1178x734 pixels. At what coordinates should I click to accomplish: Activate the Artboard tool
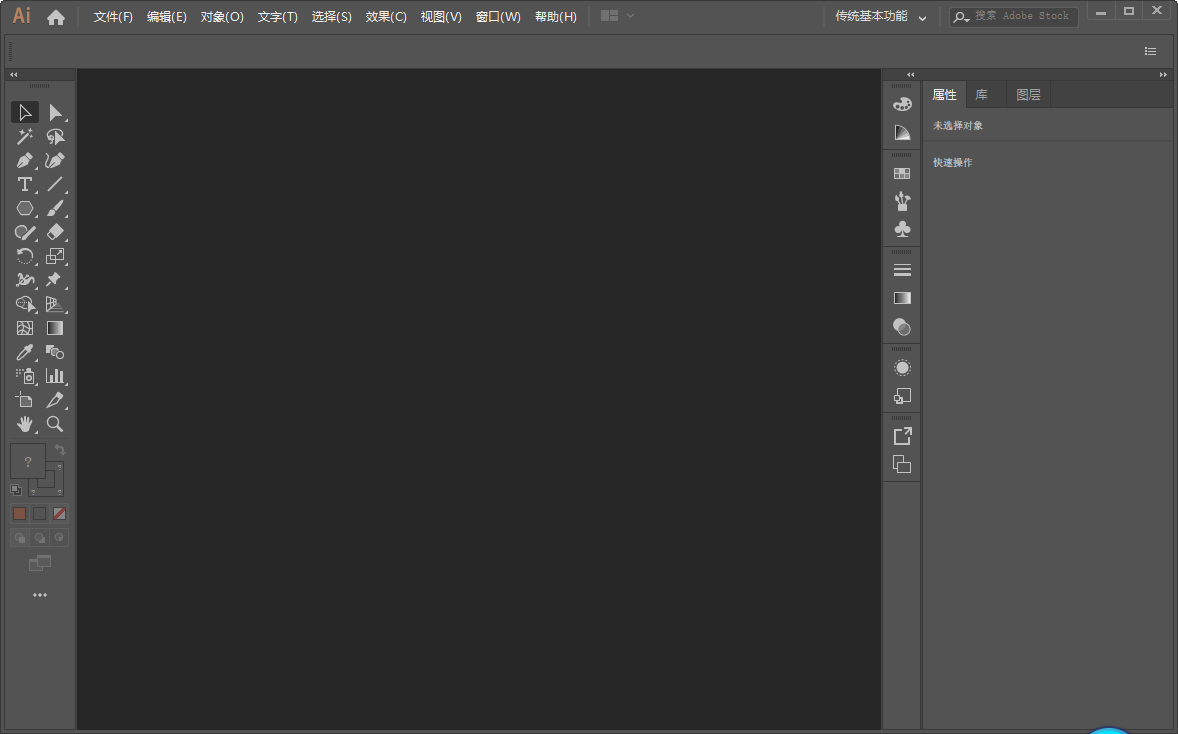[x=25, y=400]
